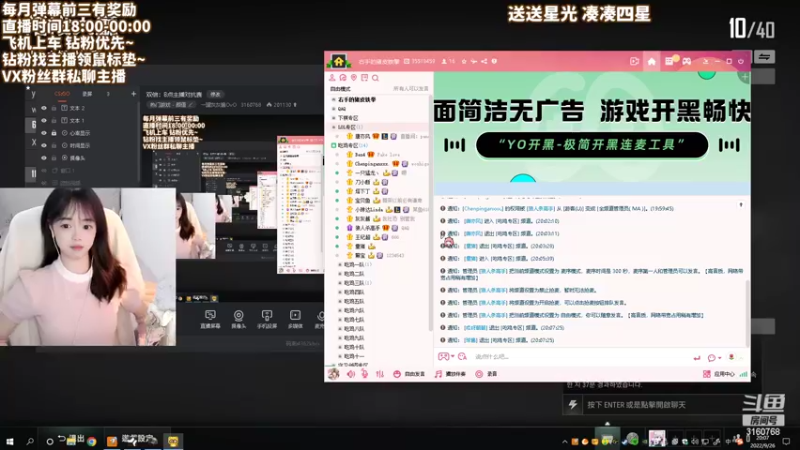Toggle the lock on 文本1 layer
Viewport: 800px width, 450px height.
pyautogui.click(x=54, y=120)
